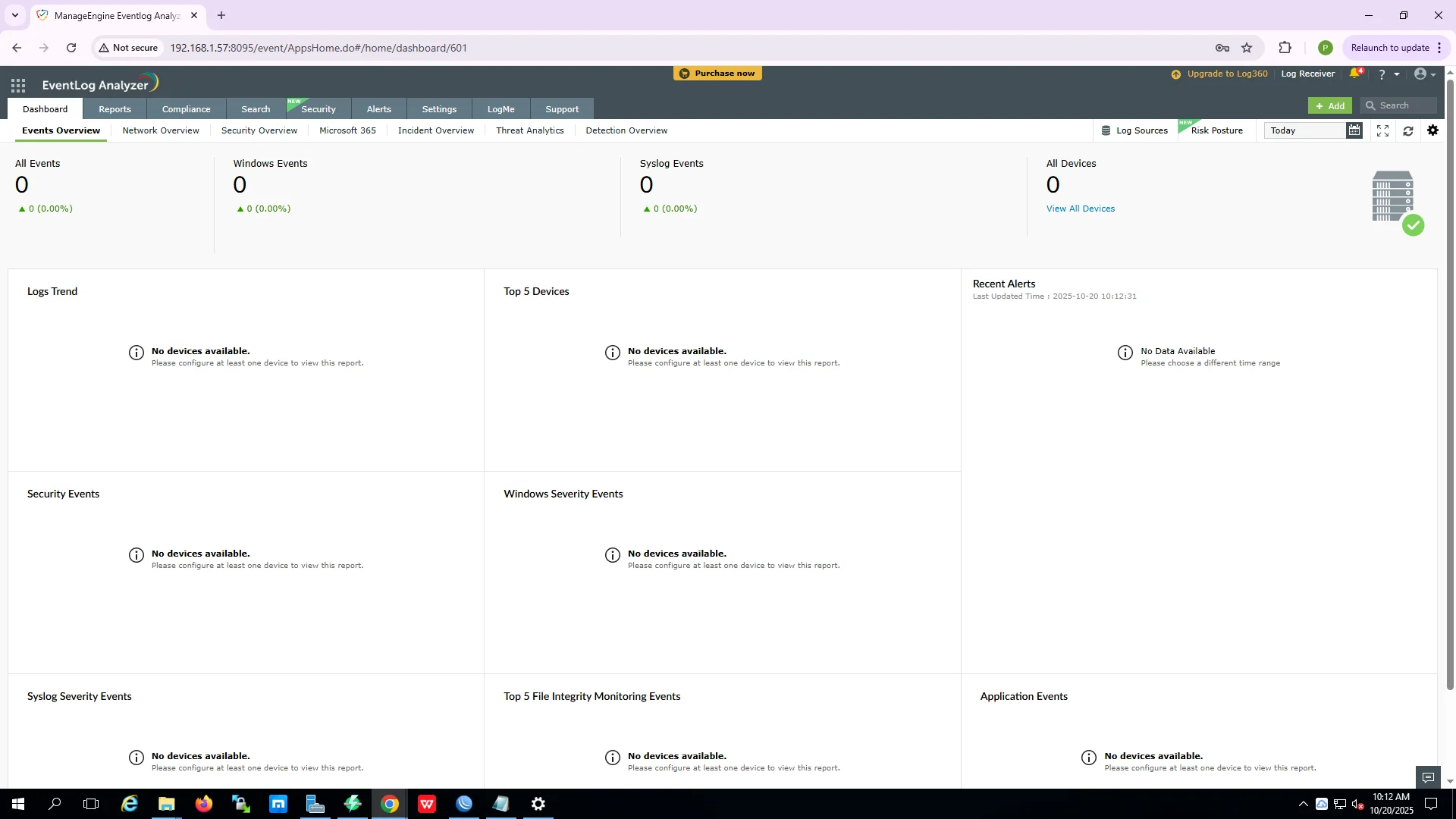Open the Search tab
1456x819 pixels.
click(256, 109)
